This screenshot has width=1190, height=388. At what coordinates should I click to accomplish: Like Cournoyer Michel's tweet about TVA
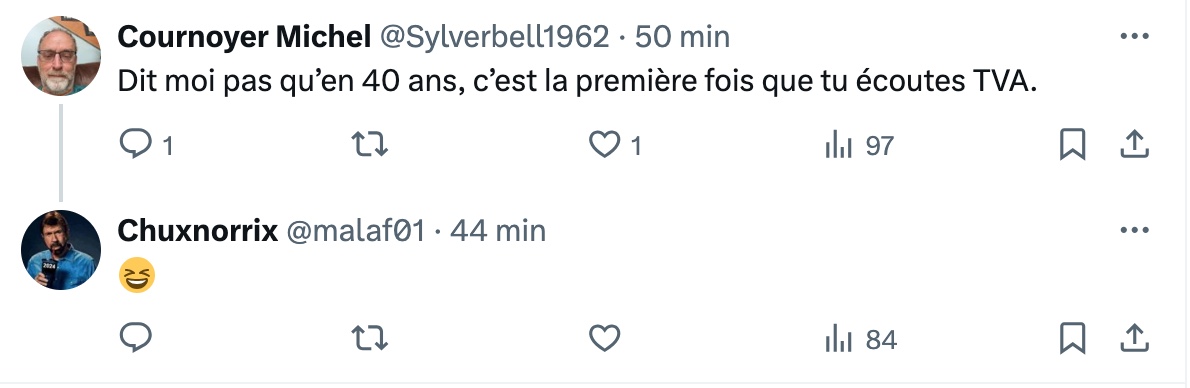615,144
